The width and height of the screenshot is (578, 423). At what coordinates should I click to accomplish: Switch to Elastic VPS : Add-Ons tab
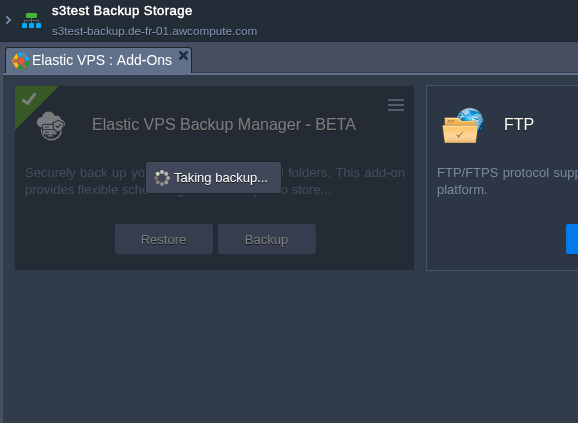[x=98, y=60]
